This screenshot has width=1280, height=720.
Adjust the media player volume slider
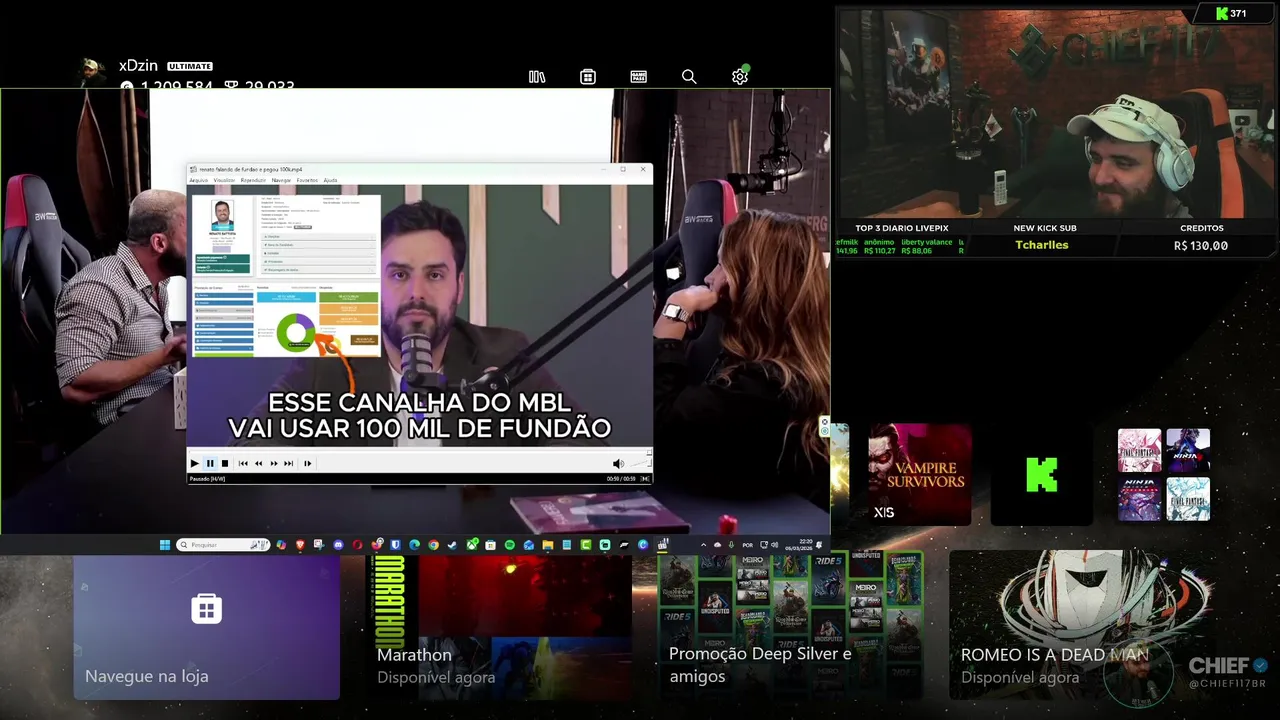pyautogui.click(x=640, y=463)
